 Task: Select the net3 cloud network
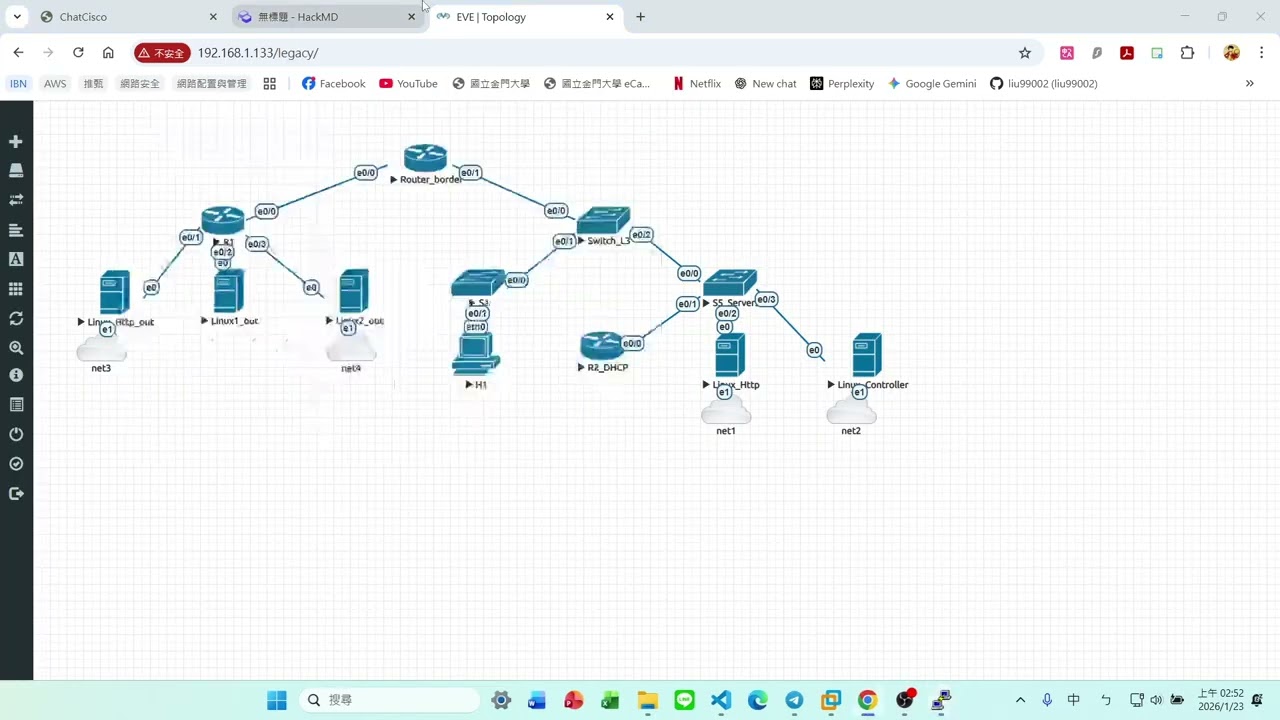(x=102, y=348)
